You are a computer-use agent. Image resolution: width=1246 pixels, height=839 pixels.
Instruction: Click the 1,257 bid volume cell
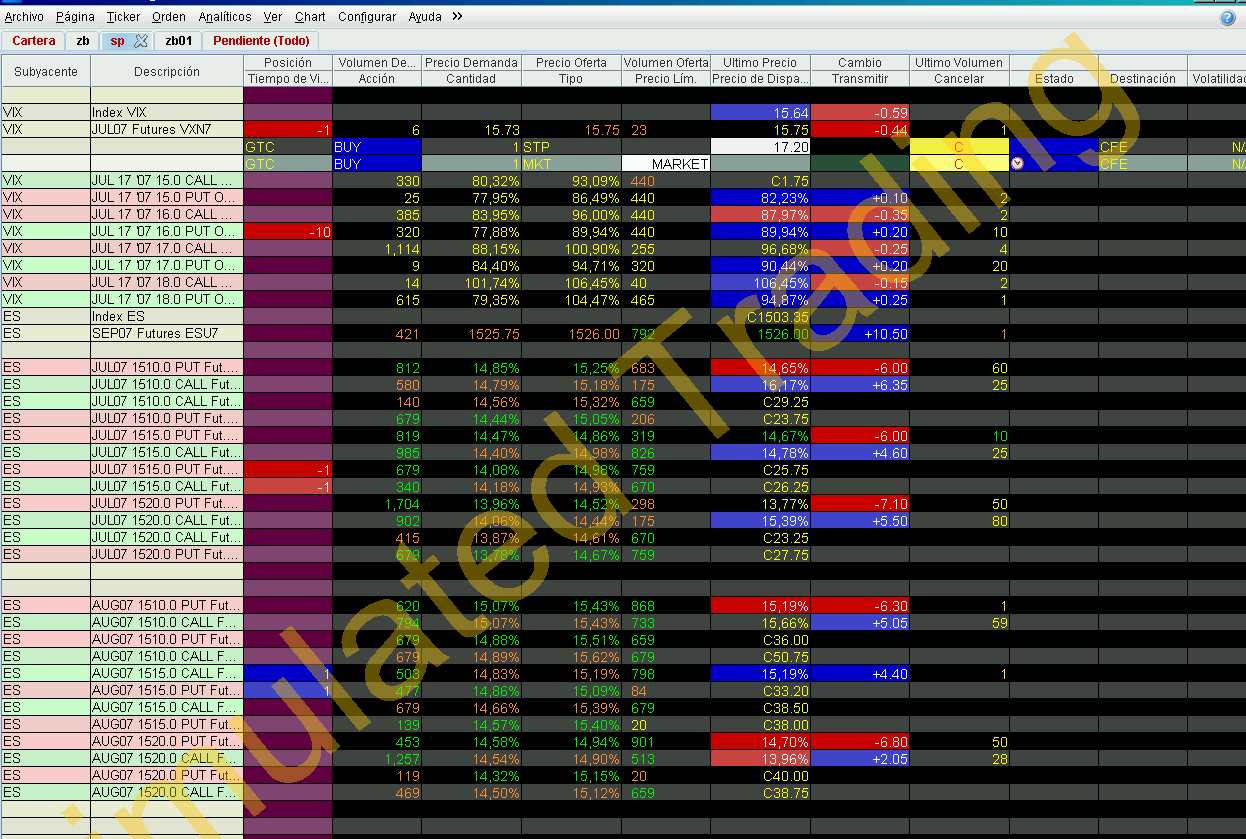377,759
